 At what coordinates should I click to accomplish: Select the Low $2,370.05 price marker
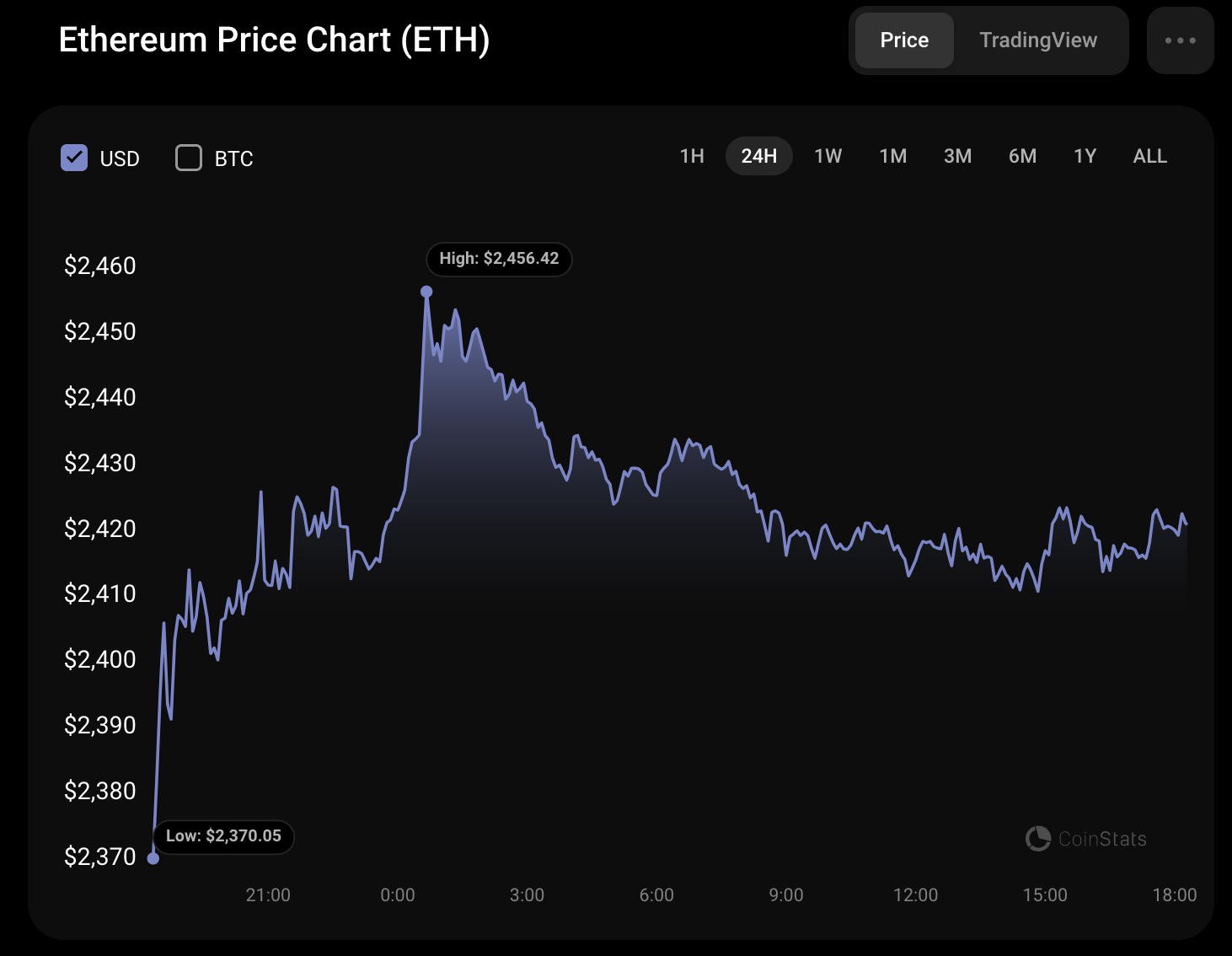pyautogui.click(x=153, y=857)
